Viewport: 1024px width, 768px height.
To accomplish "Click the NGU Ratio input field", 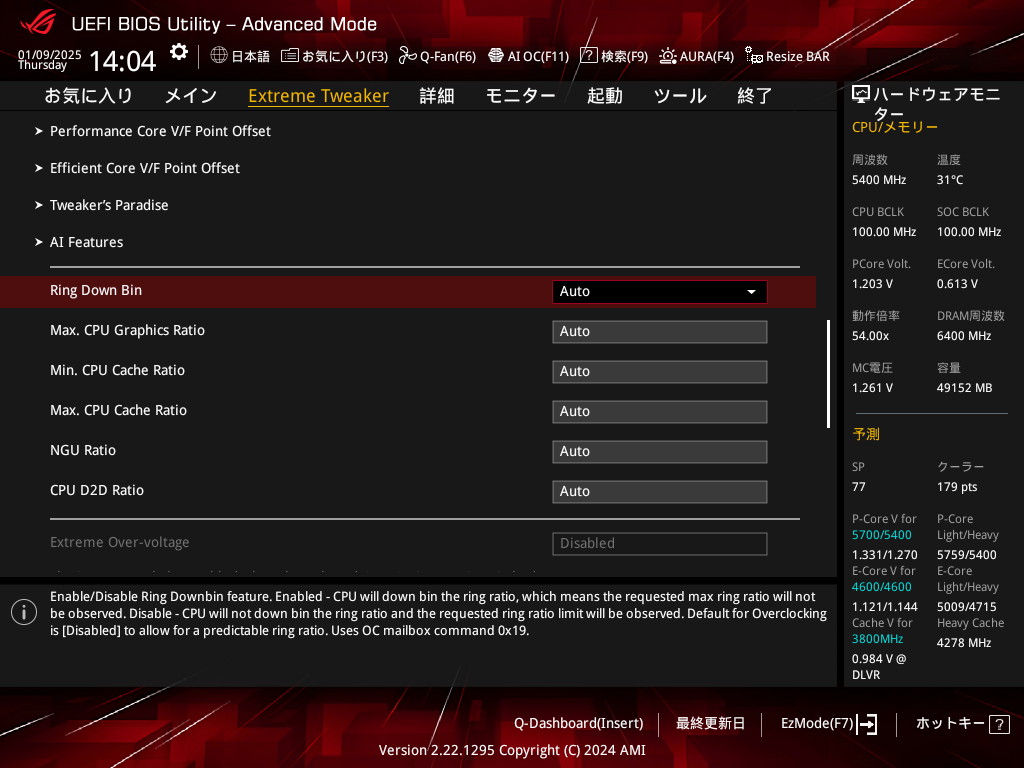I will coord(659,452).
